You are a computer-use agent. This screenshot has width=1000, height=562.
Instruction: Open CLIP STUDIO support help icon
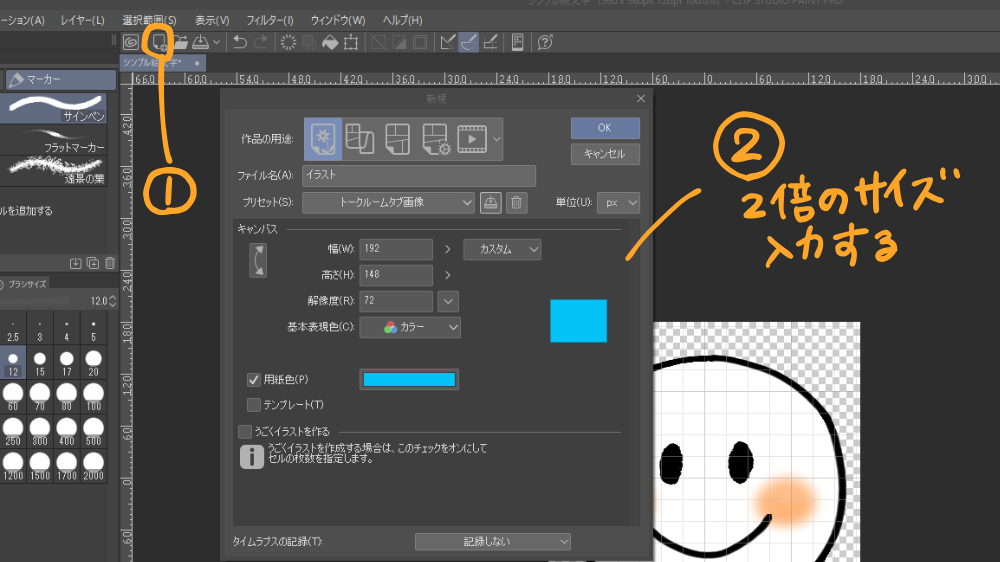[545, 42]
